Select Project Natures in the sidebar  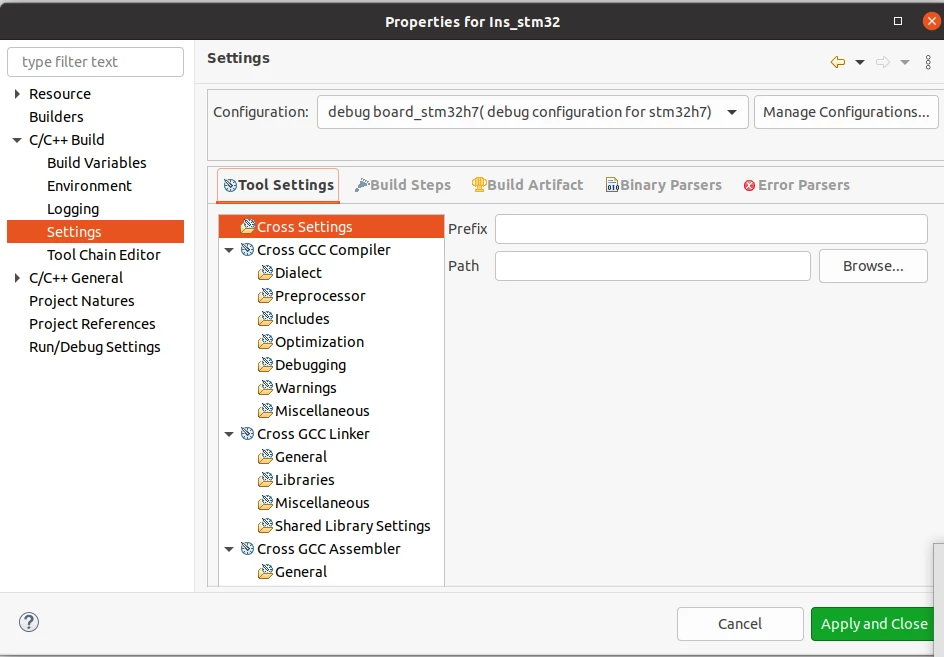[x=81, y=300]
